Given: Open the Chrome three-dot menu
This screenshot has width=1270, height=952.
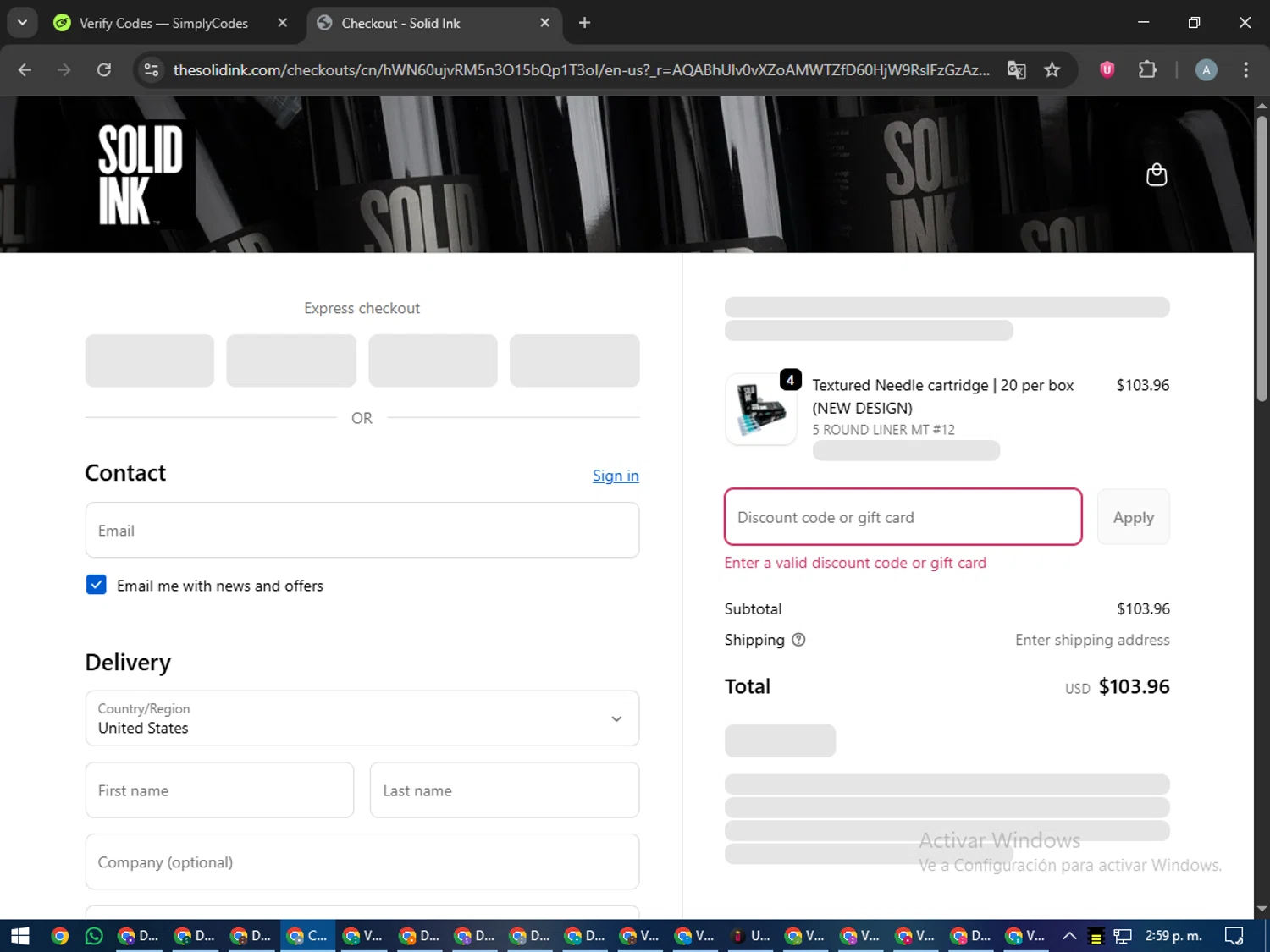Looking at the screenshot, I should pos(1245,69).
